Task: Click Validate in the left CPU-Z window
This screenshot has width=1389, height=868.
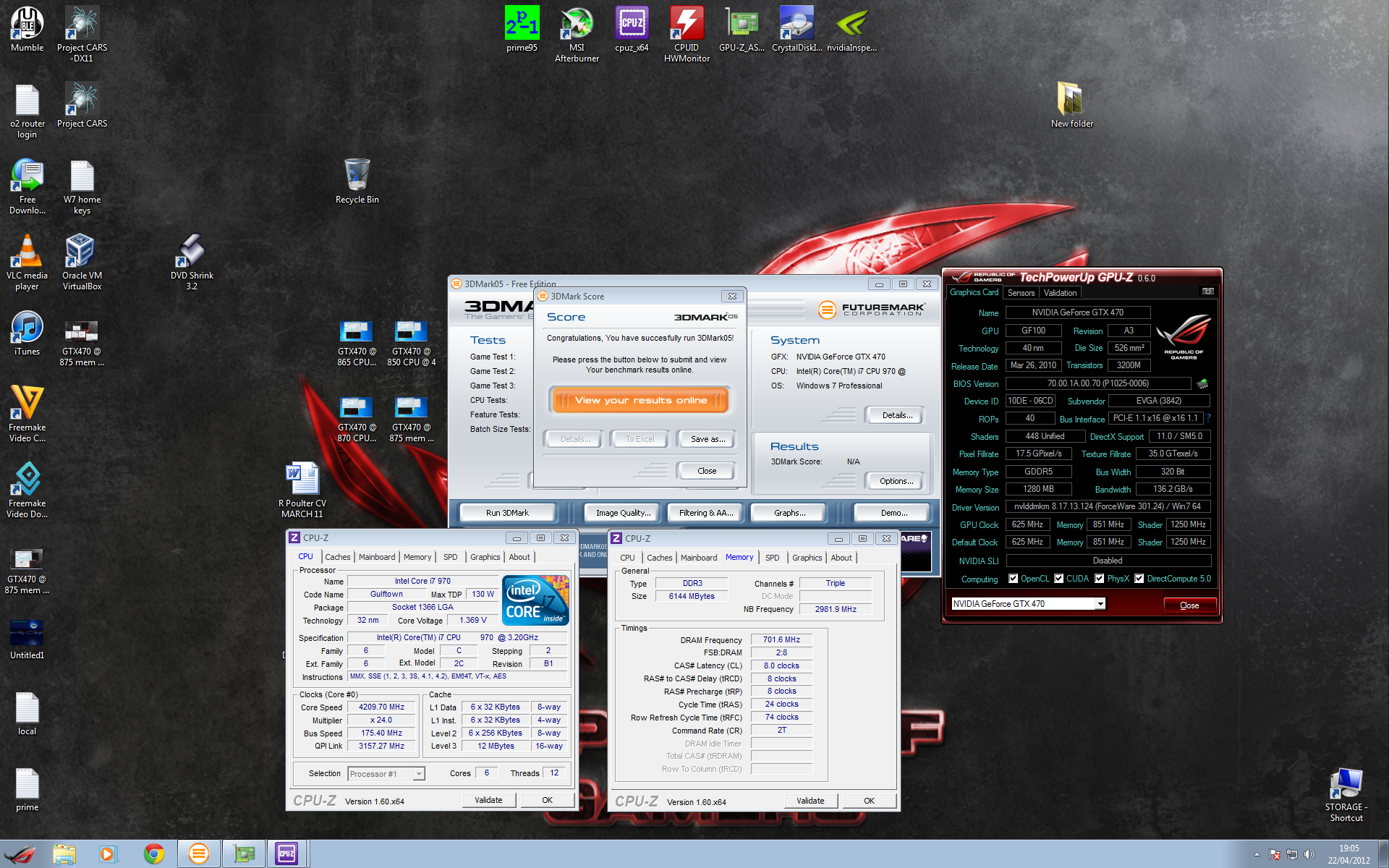Action: pos(488,800)
